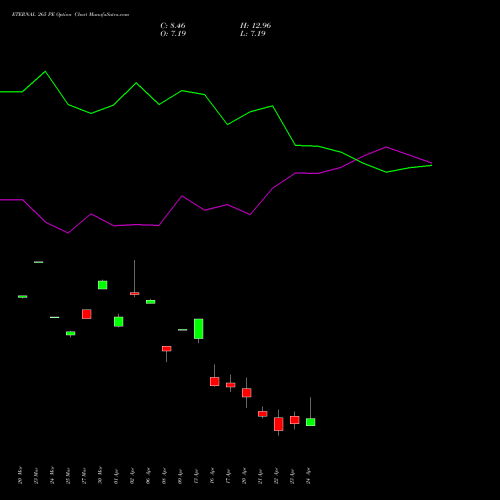
Task: Select the red candlestick above 21 Apr
Action: coord(263,414)
